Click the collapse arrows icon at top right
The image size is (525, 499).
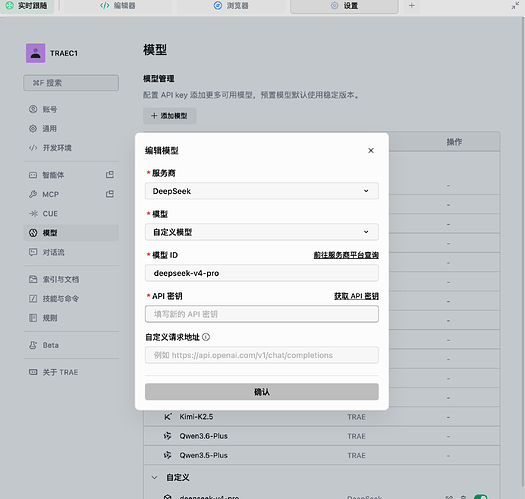tap(515, 6)
